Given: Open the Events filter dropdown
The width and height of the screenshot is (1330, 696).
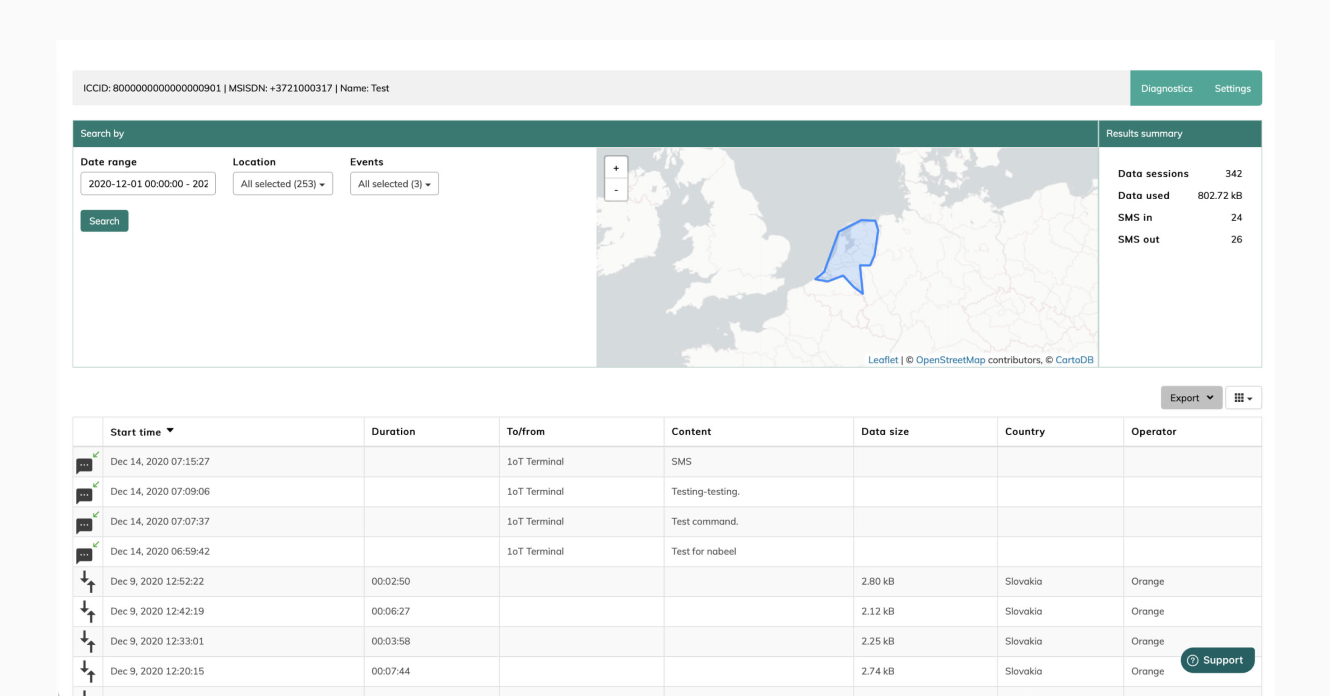Looking at the screenshot, I should click(394, 184).
